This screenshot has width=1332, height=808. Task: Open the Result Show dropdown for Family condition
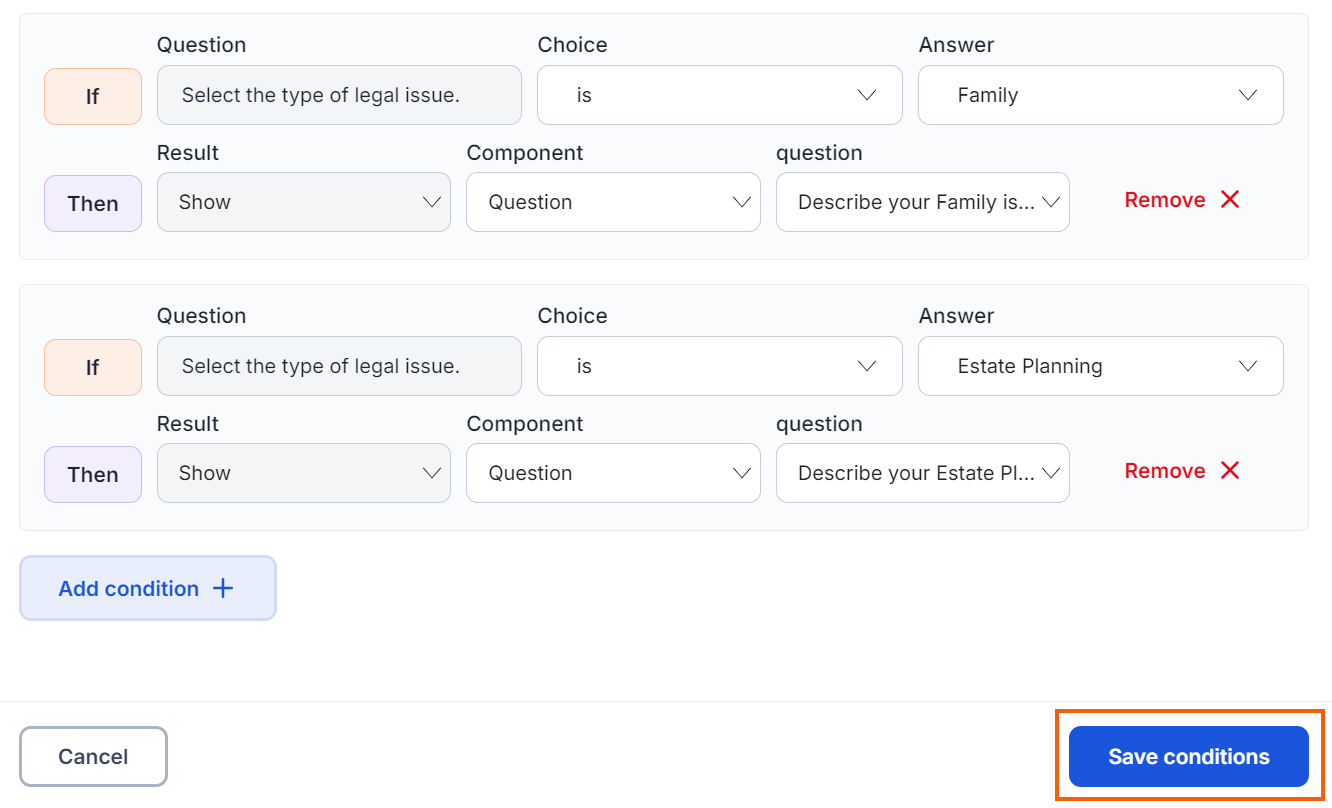(x=304, y=202)
